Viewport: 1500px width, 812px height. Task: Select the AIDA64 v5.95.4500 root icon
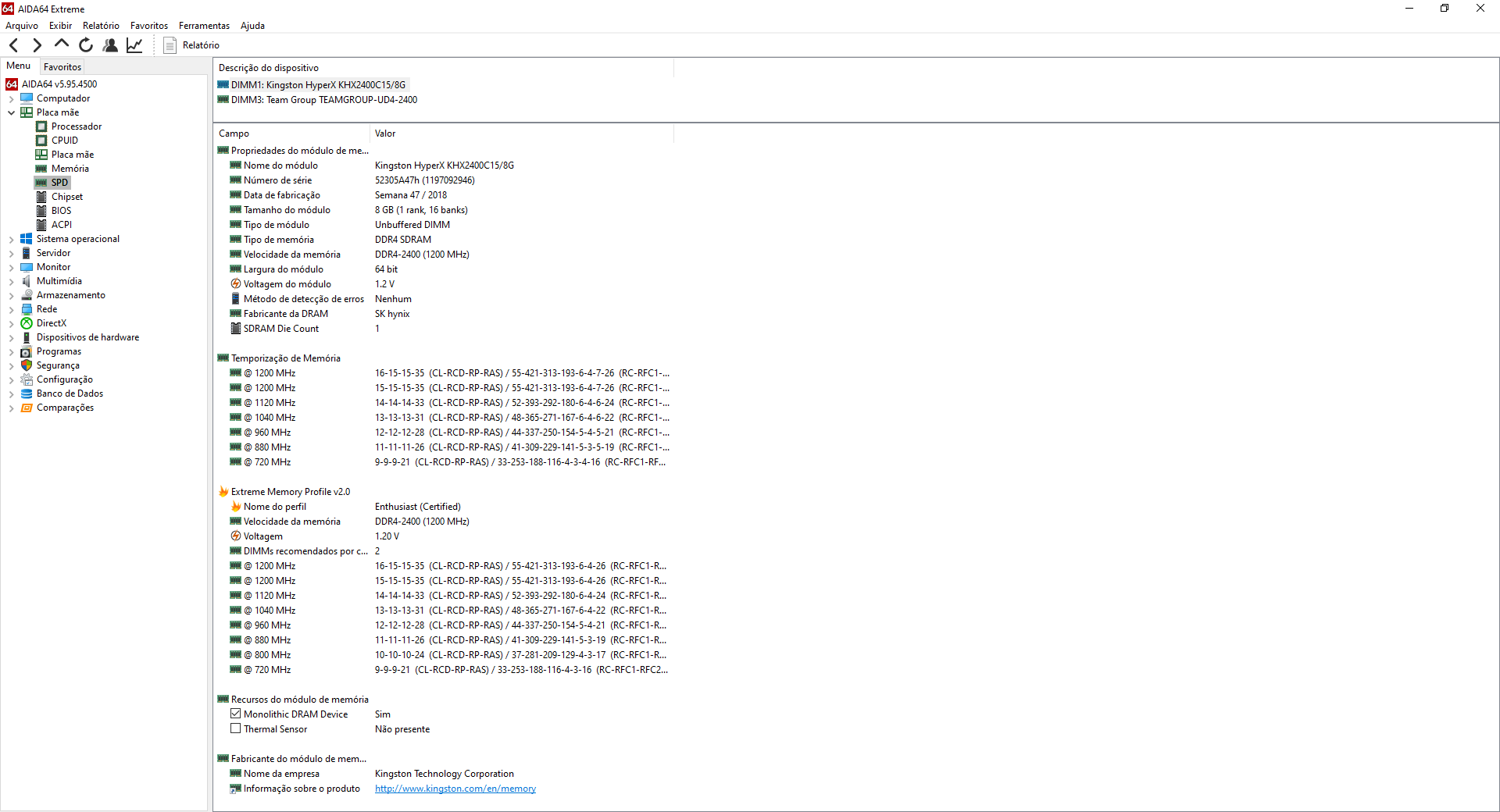12,84
